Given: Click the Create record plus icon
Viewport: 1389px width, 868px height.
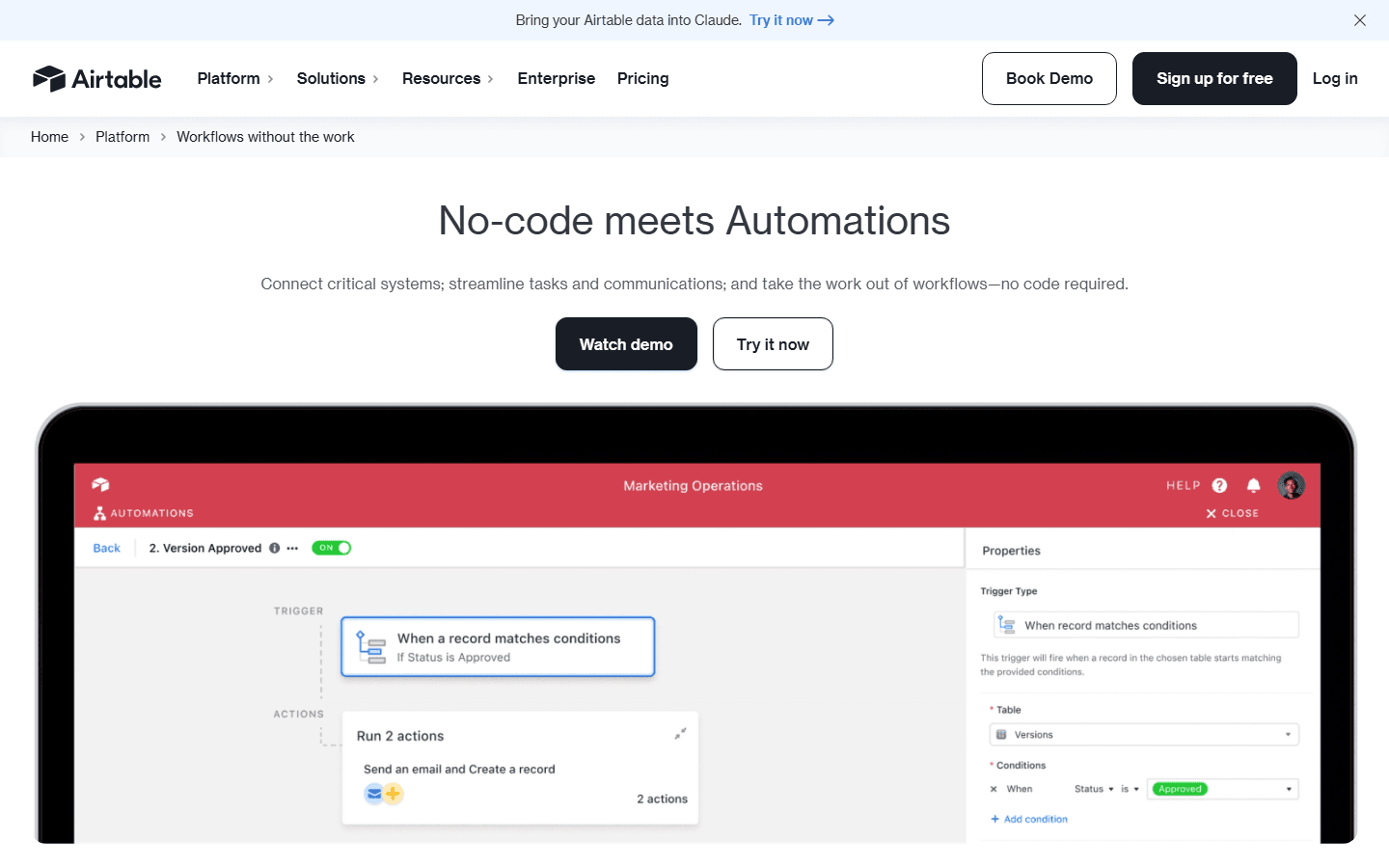Looking at the screenshot, I should 393,794.
